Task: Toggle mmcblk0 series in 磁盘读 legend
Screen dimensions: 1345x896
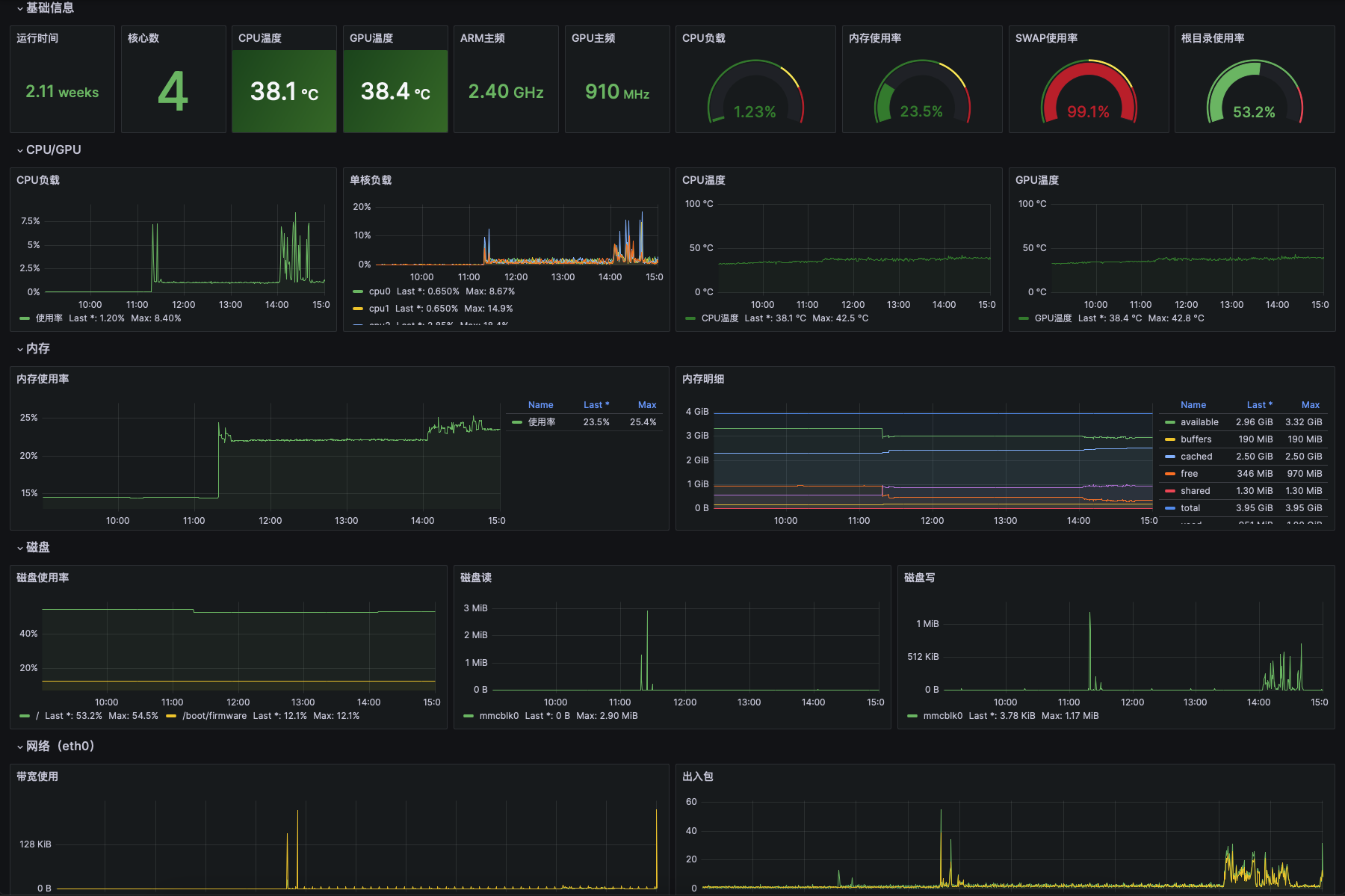Action: (499, 716)
